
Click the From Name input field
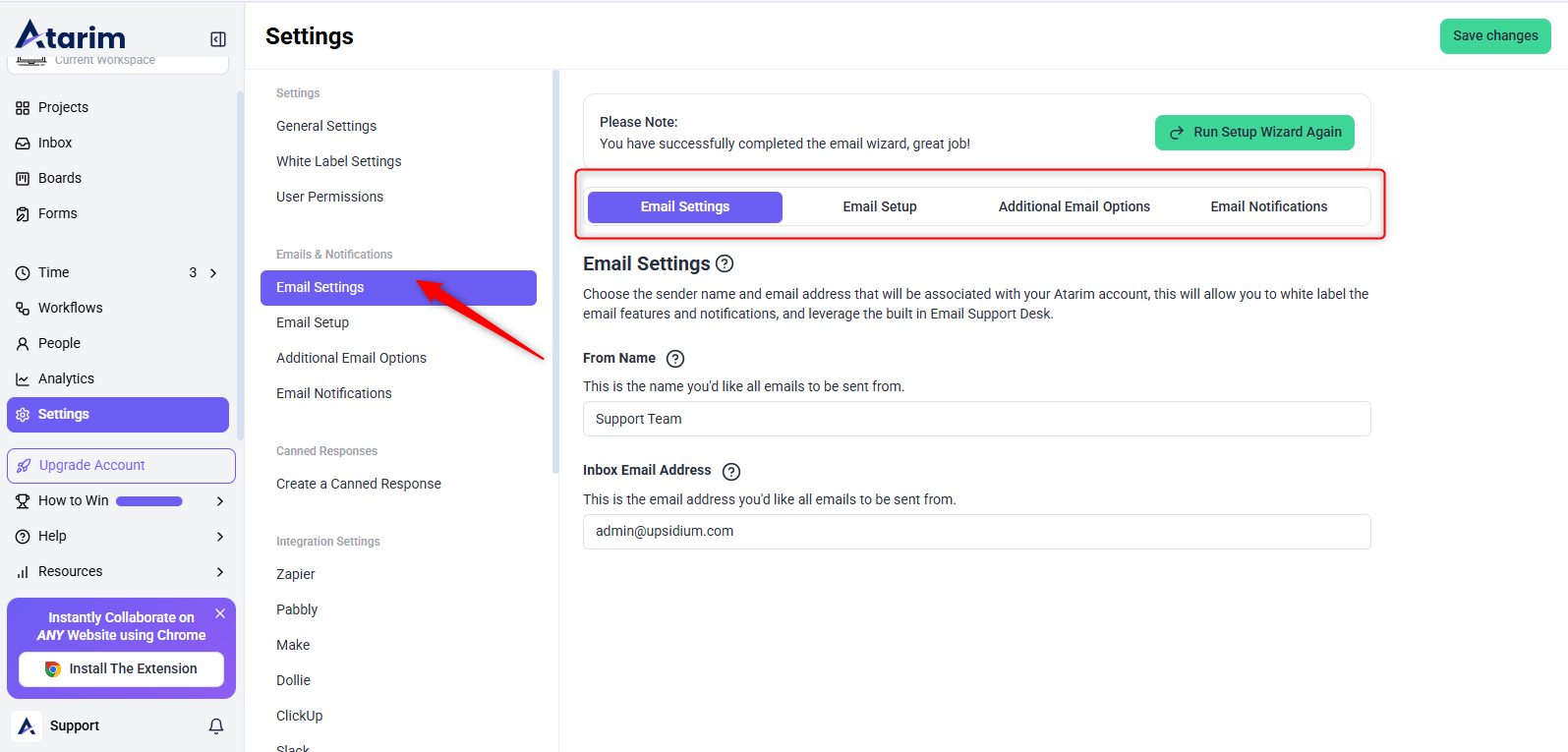click(976, 419)
